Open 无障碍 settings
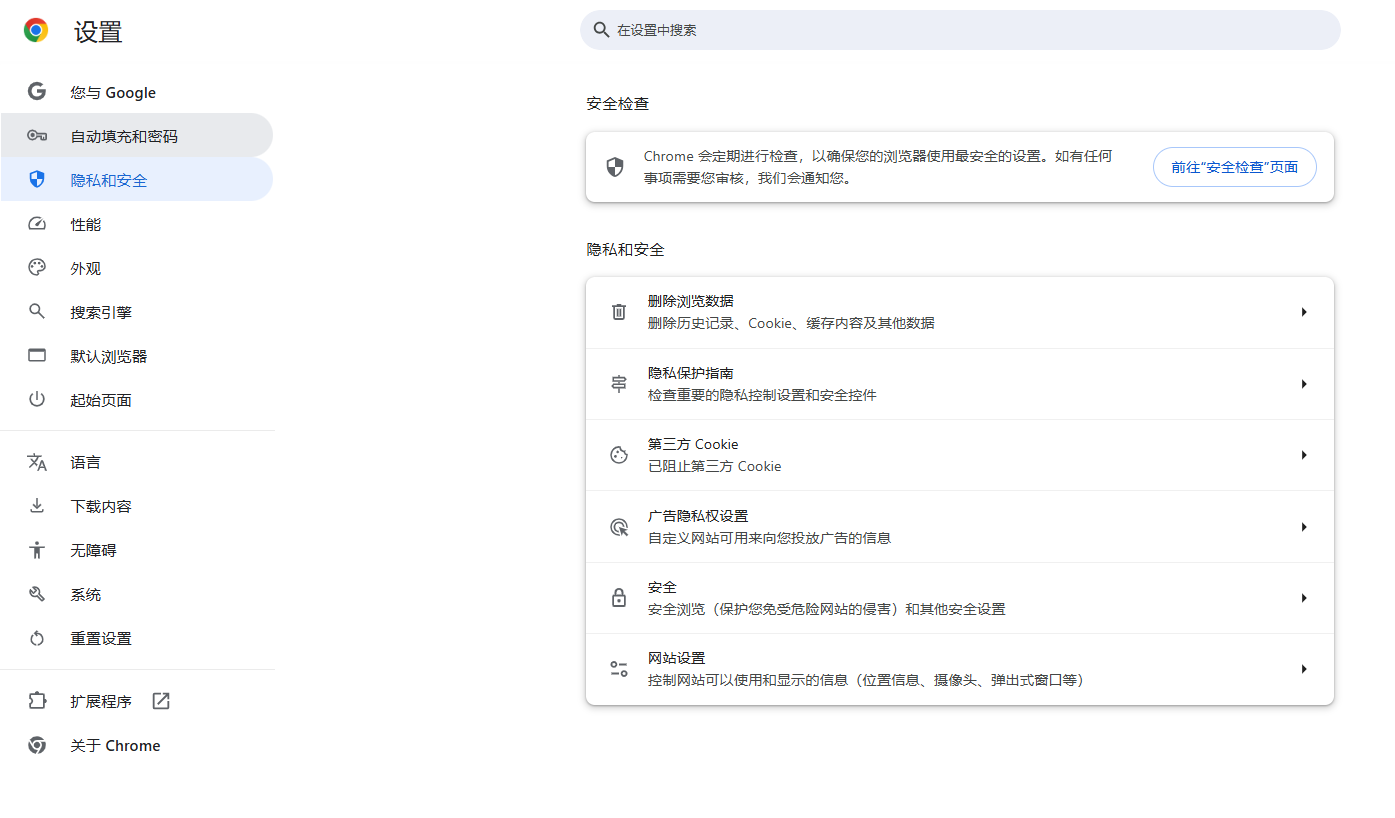The image size is (1395, 818). point(136,550)
